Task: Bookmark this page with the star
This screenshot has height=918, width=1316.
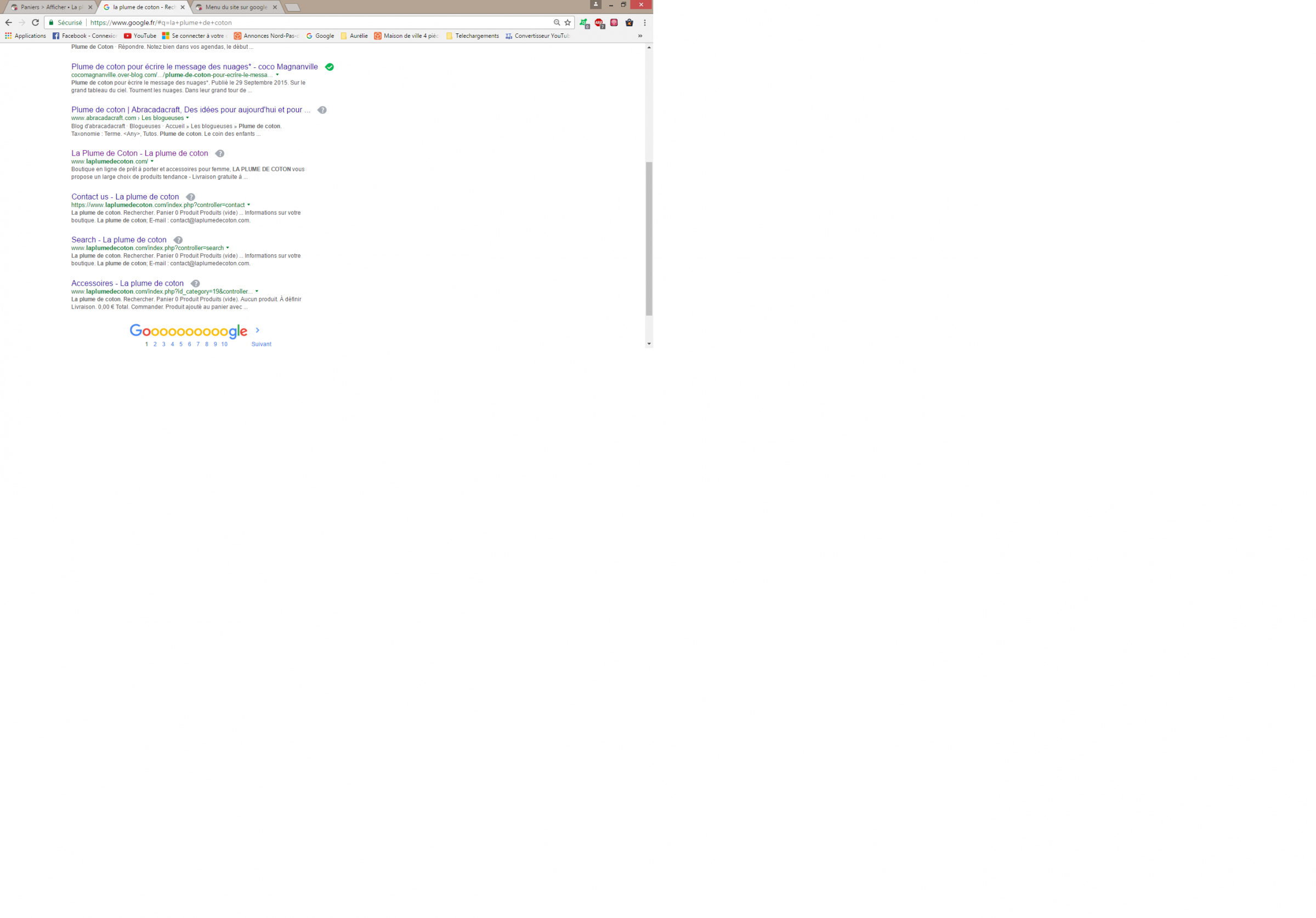Action: 568,23
